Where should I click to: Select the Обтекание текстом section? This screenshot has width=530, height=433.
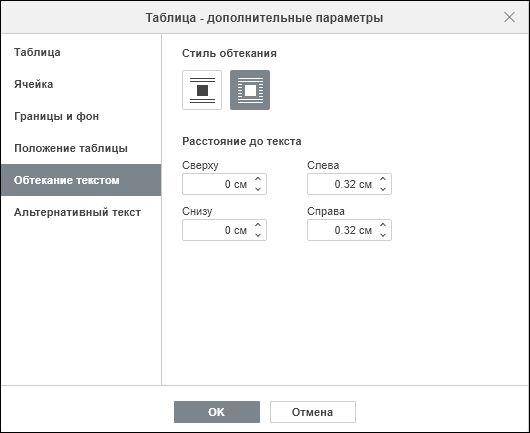pyautogui.click(x=81, y=180)
